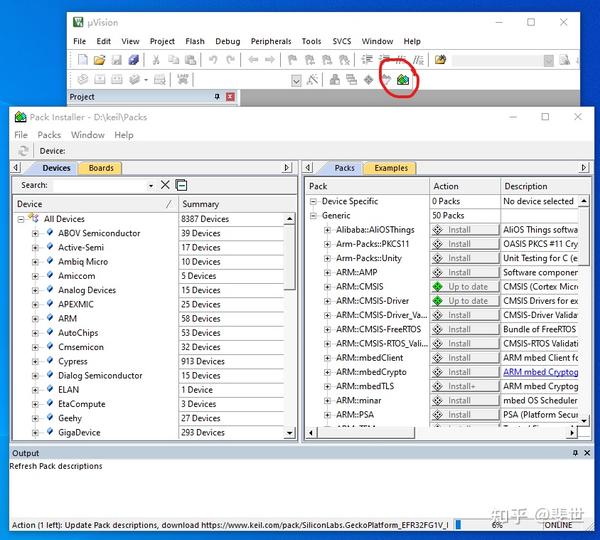Clear the device search with X icon
The height and width of the screenshot is (540, 600).
pos(165,185)
